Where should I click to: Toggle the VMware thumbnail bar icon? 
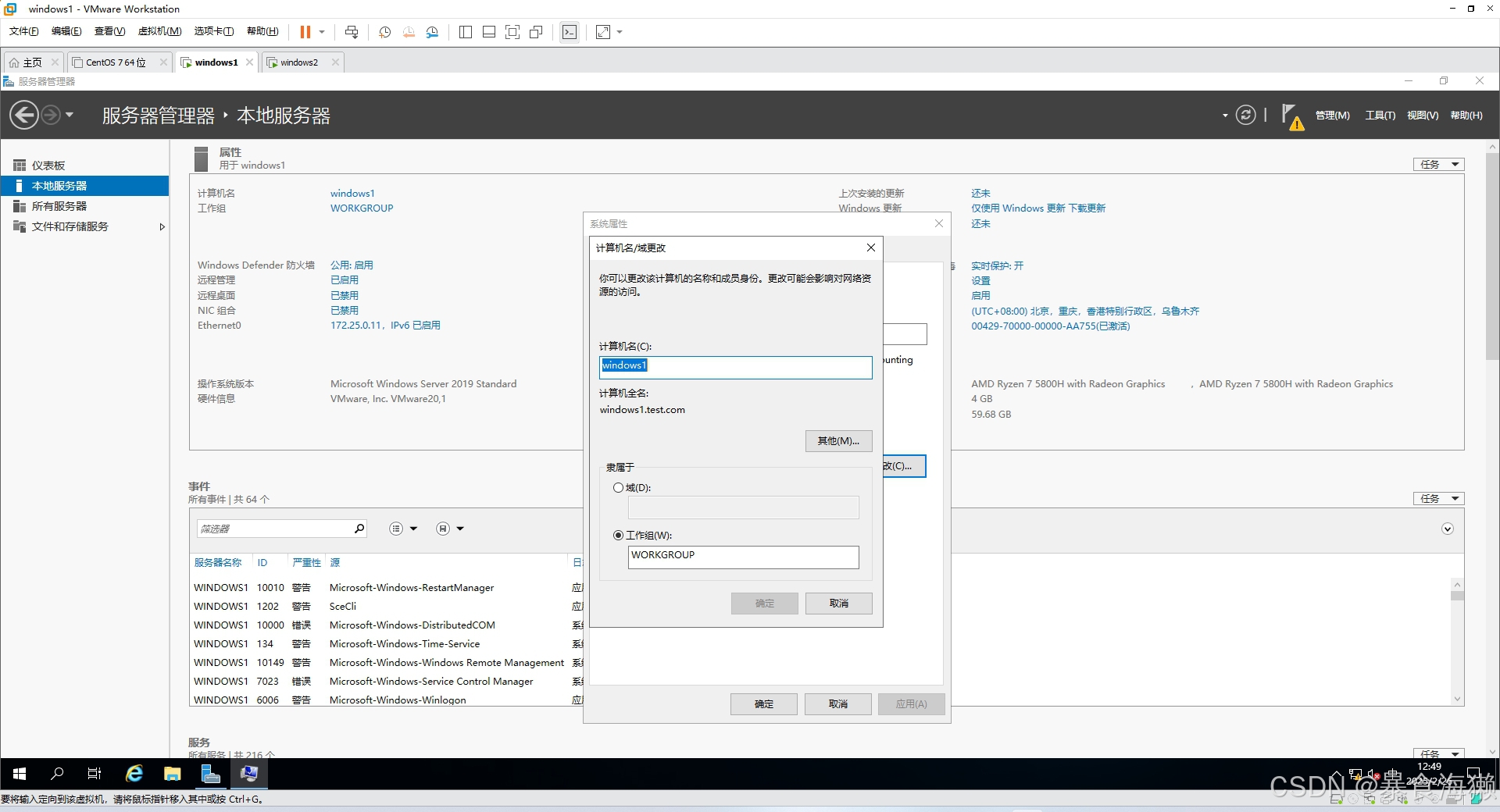click(x=489, y=32)
